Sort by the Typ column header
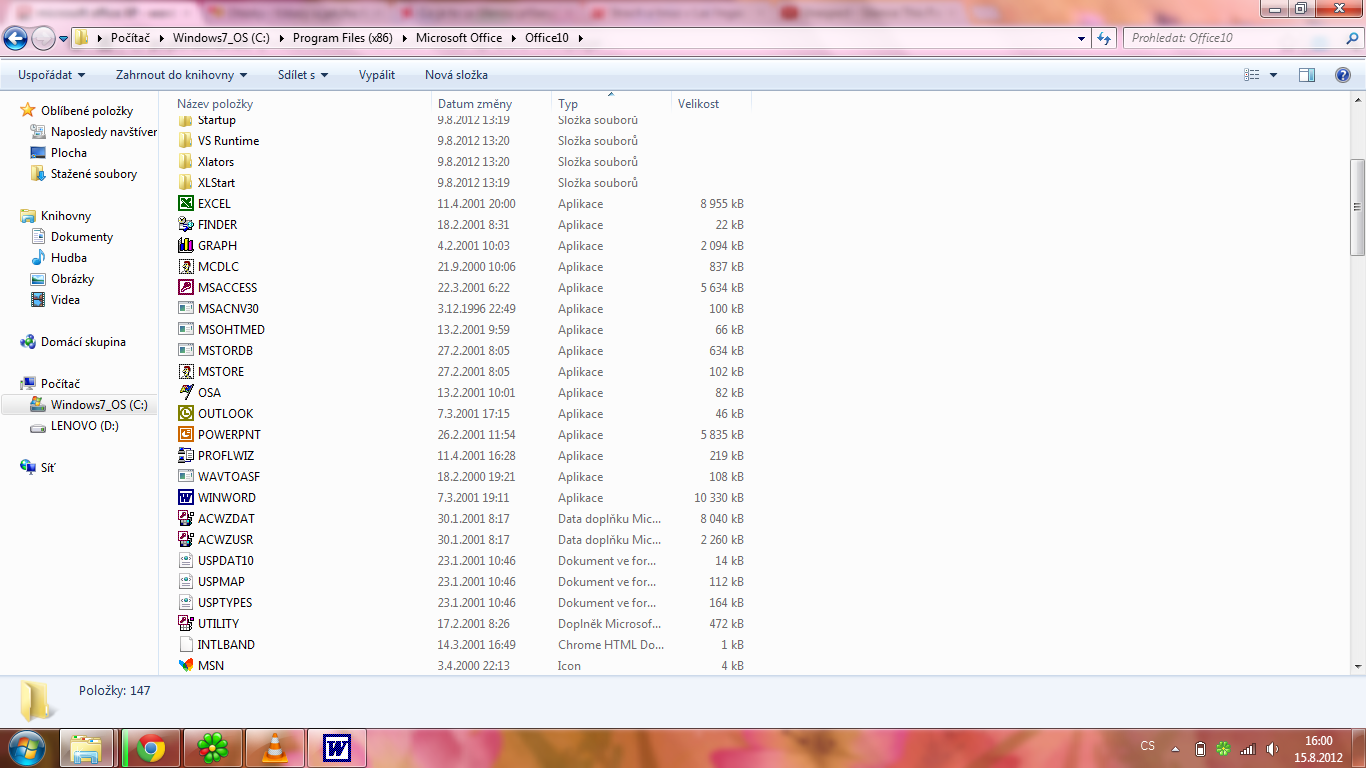 611,104
